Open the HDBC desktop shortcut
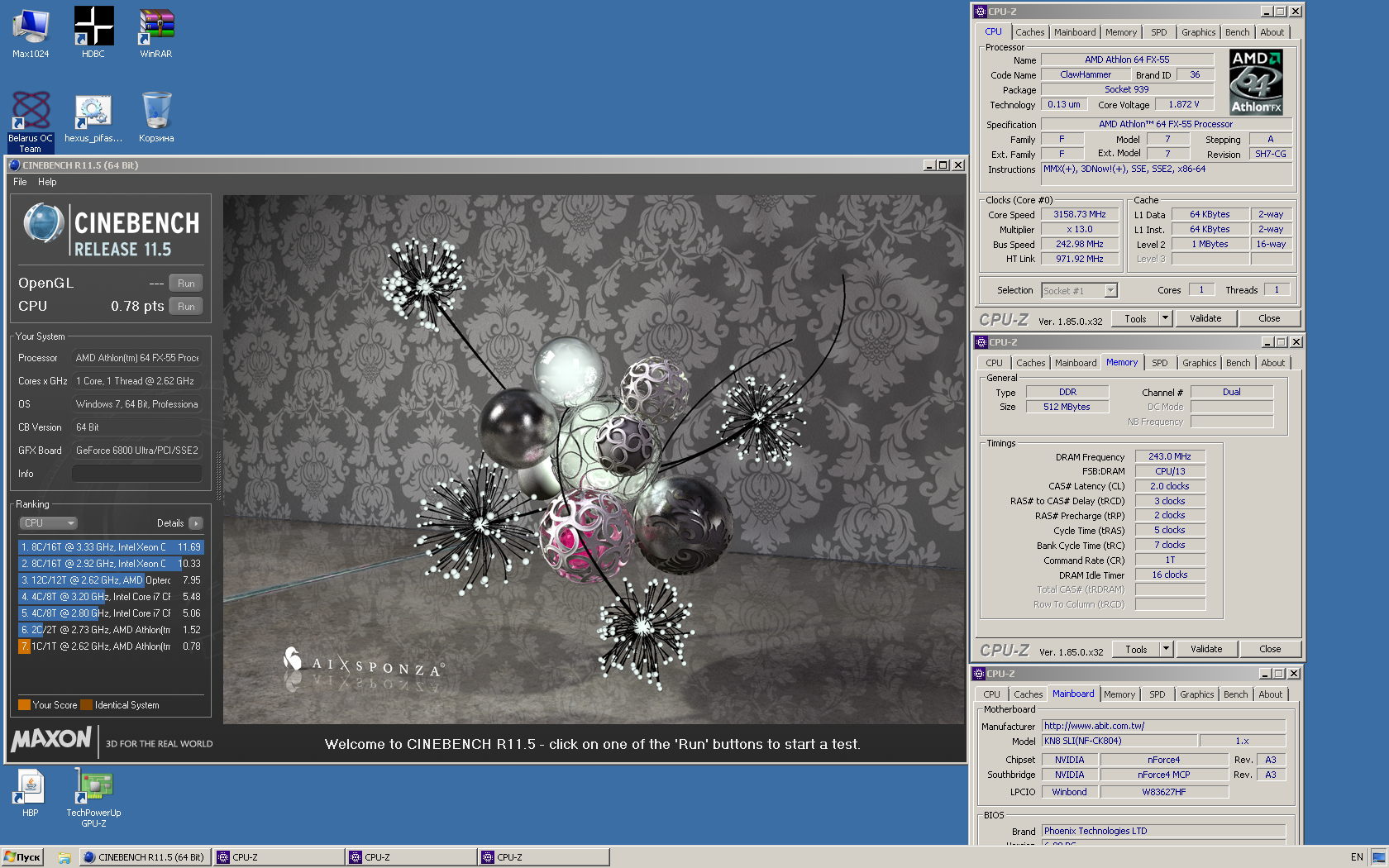 (x=93, y=33)
